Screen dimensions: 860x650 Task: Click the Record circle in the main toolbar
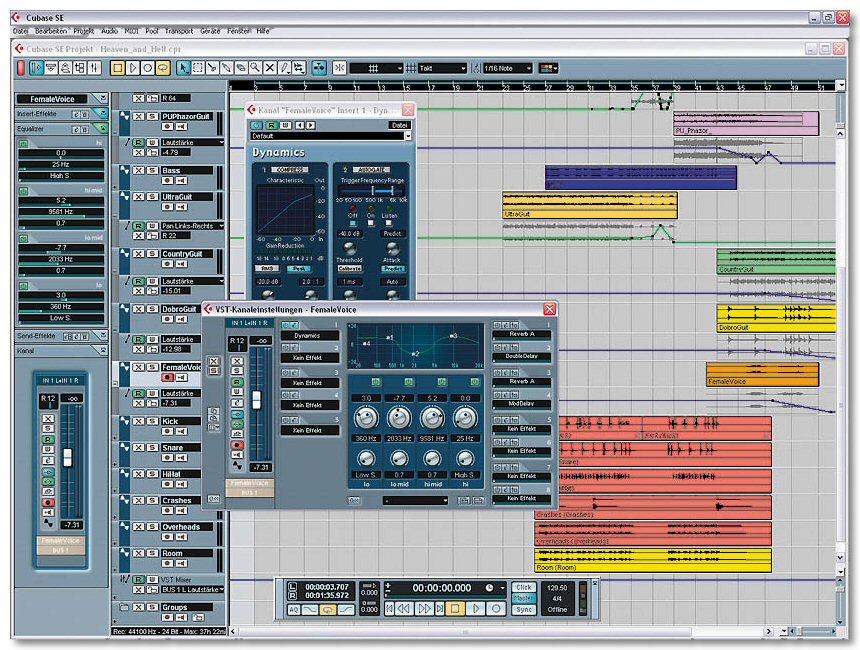pos(147,68)
